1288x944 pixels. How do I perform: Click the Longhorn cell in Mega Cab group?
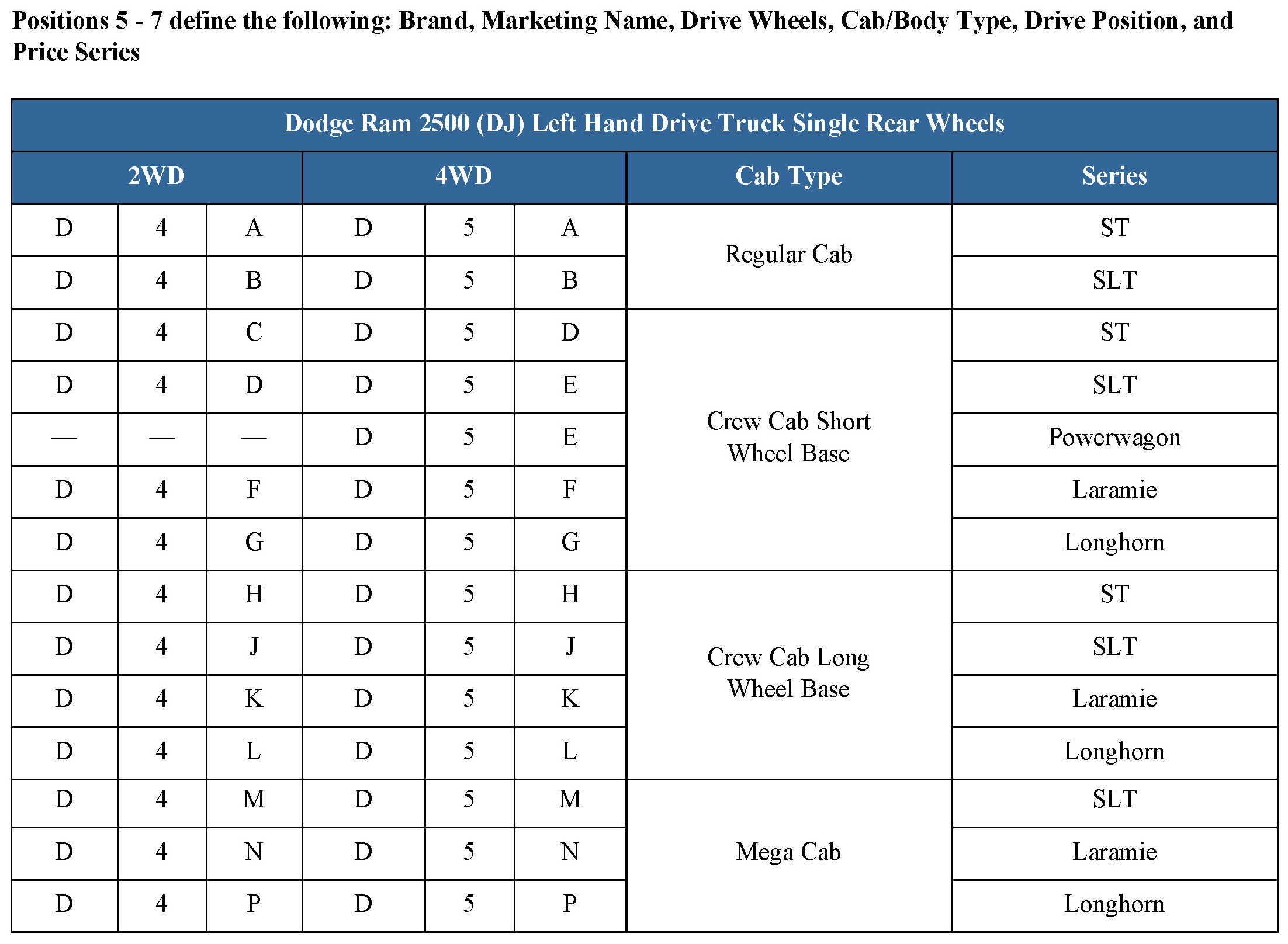click(1114, 904)
